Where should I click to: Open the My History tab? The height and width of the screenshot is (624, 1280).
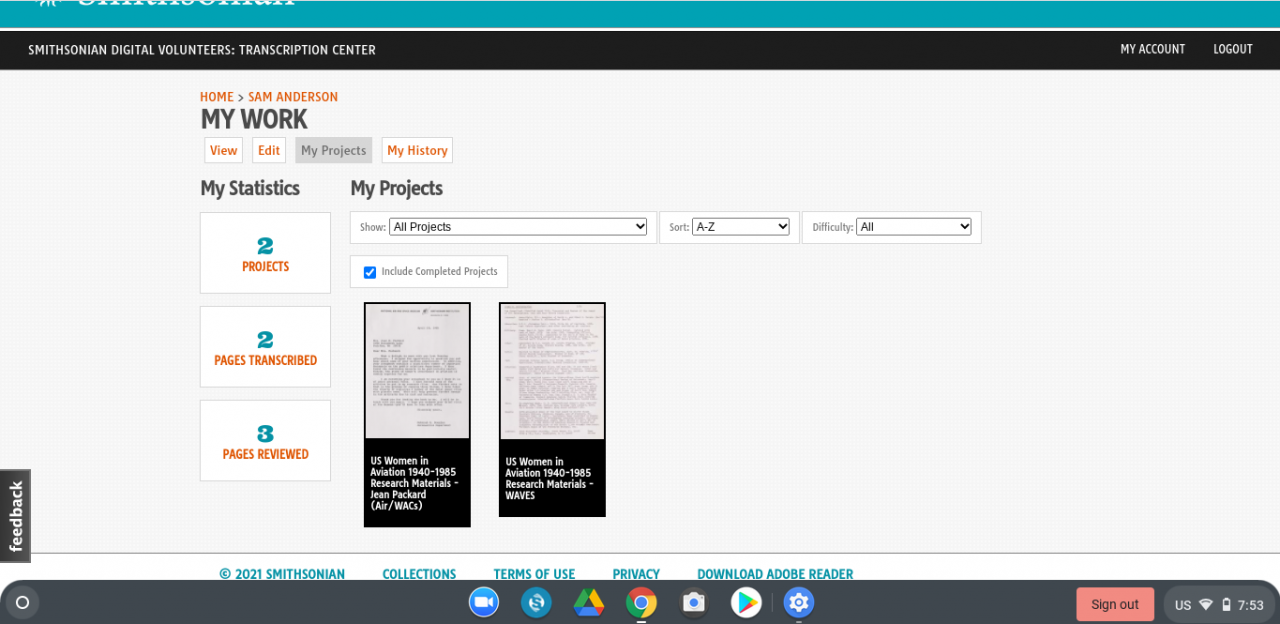tap(417, 150)
